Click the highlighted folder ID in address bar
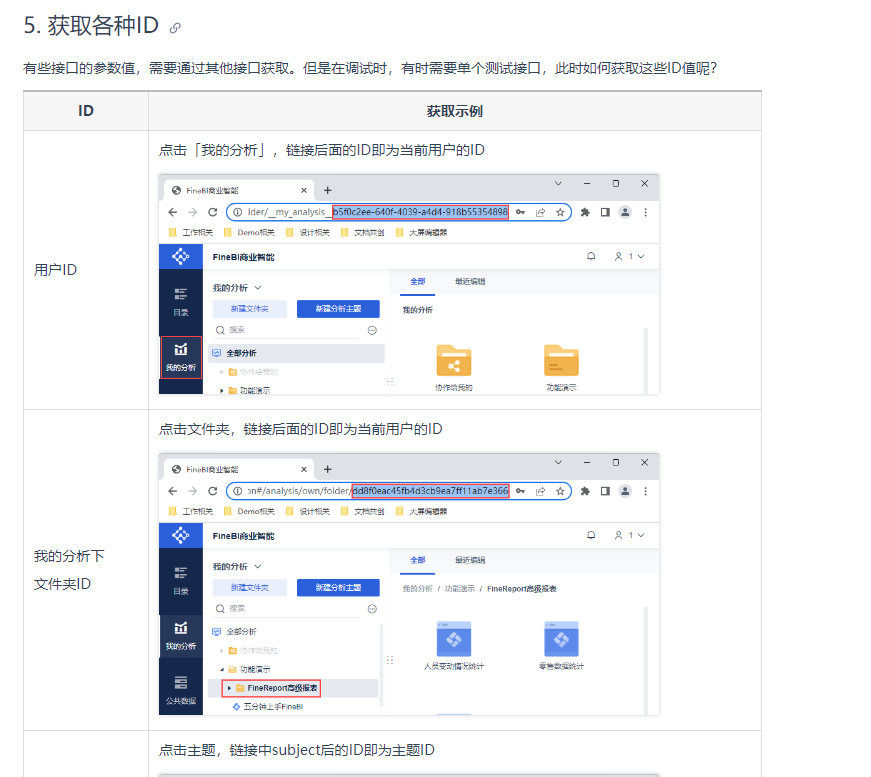 click(431, 491)
